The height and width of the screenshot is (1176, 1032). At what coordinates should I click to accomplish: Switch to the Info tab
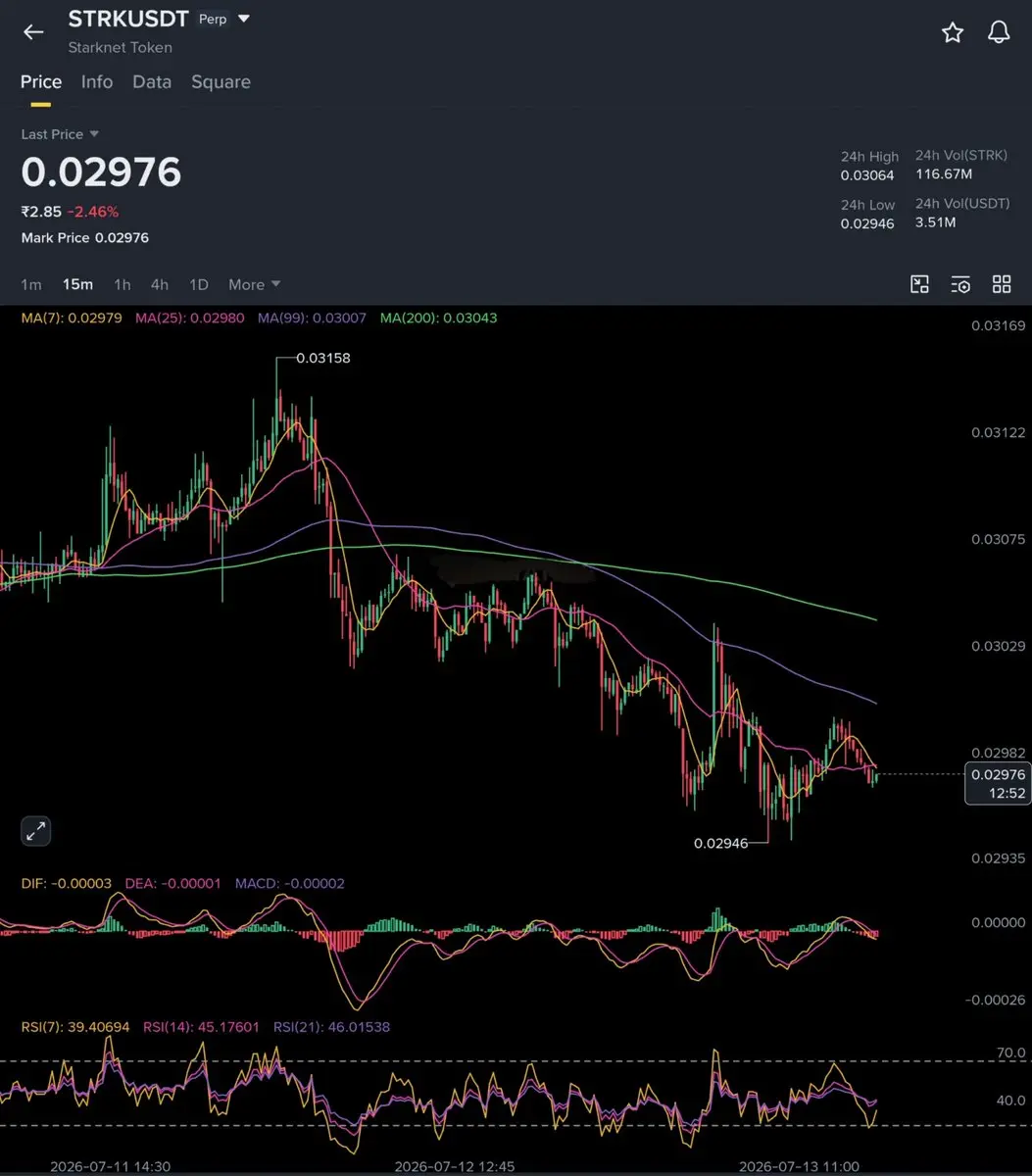[x=97, y=81]
